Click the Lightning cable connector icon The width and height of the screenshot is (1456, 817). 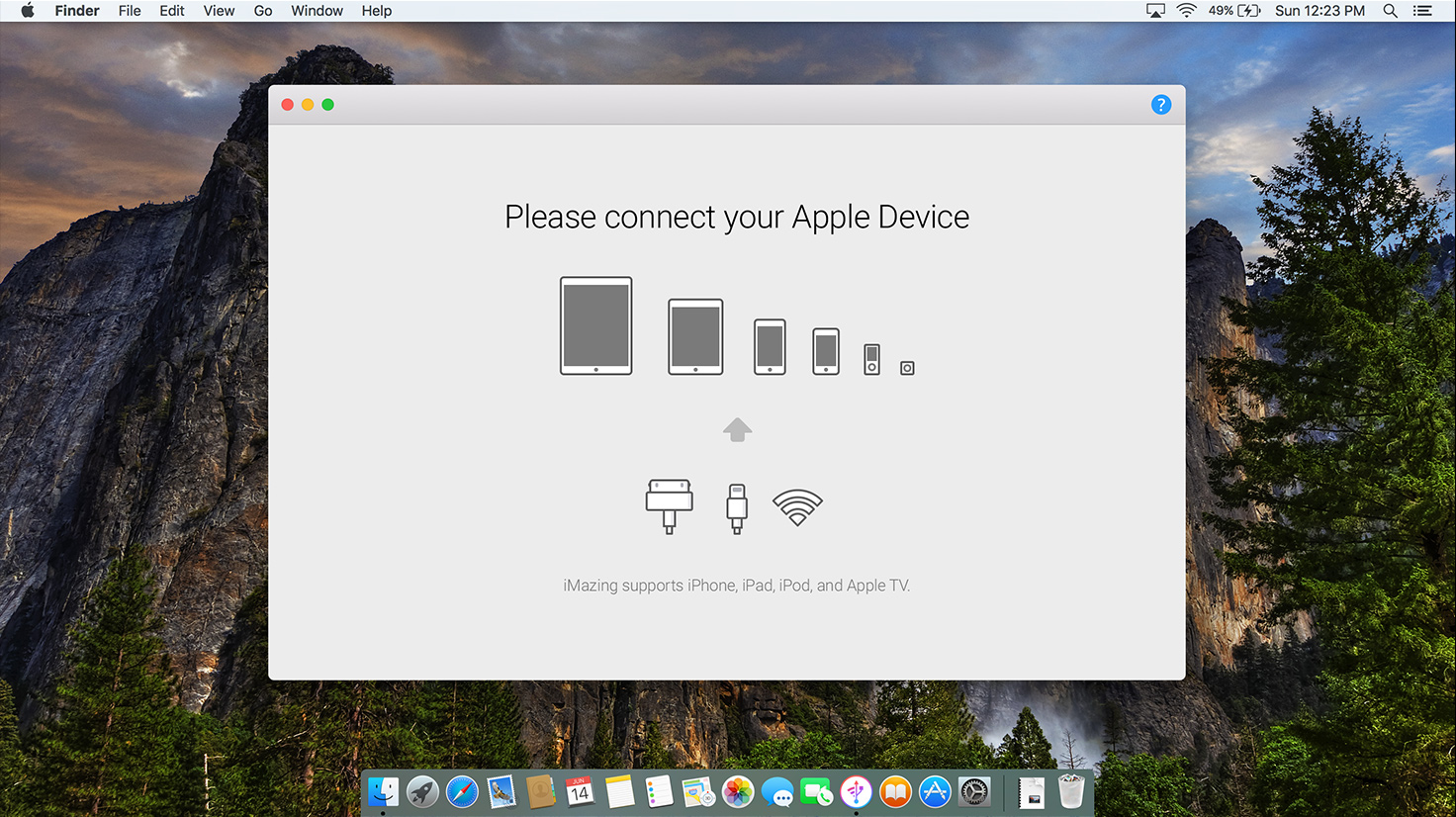(x=737, y=508)
